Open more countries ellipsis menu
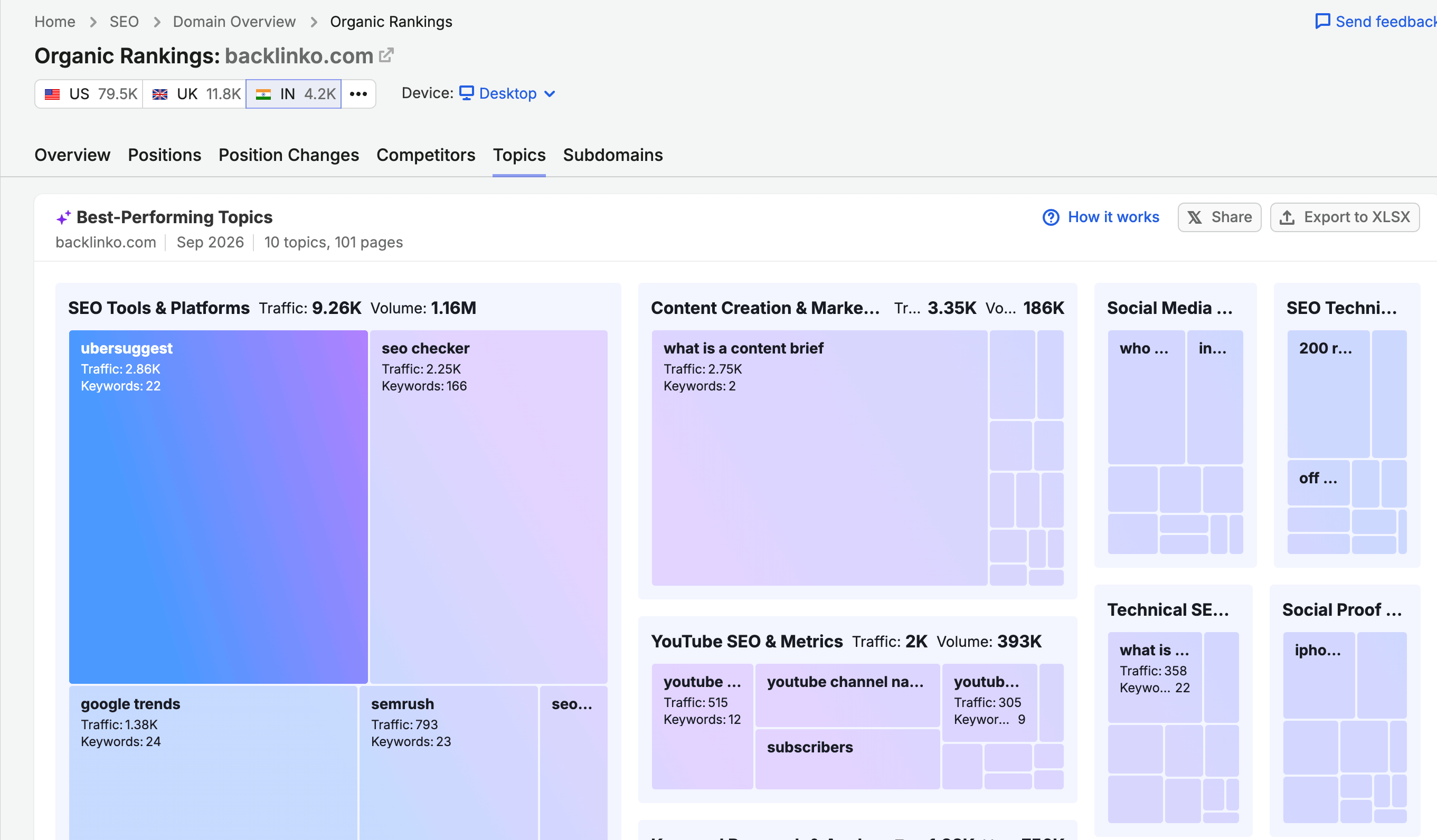Image resolution: width=1437 pixels, height=840 pixels. coord(358,93)
